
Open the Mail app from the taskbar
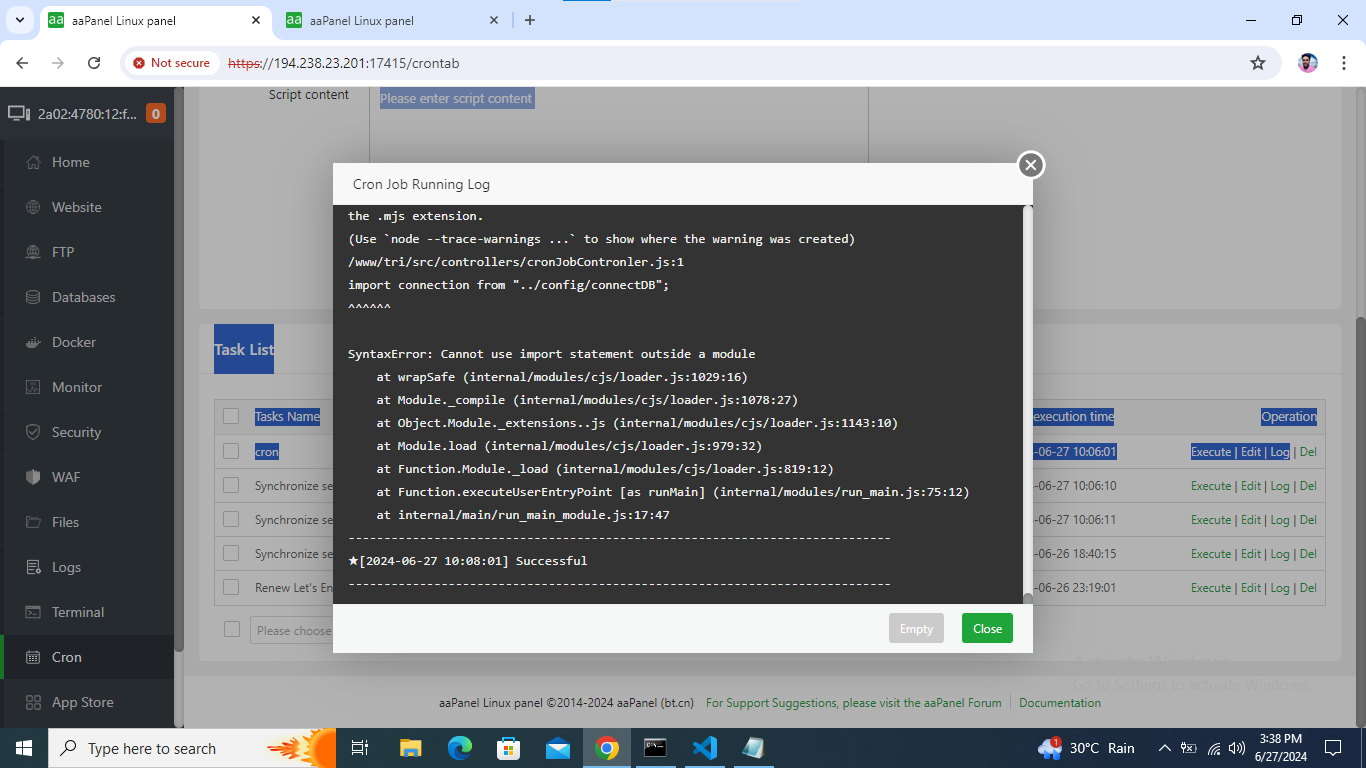coord(557,748)
